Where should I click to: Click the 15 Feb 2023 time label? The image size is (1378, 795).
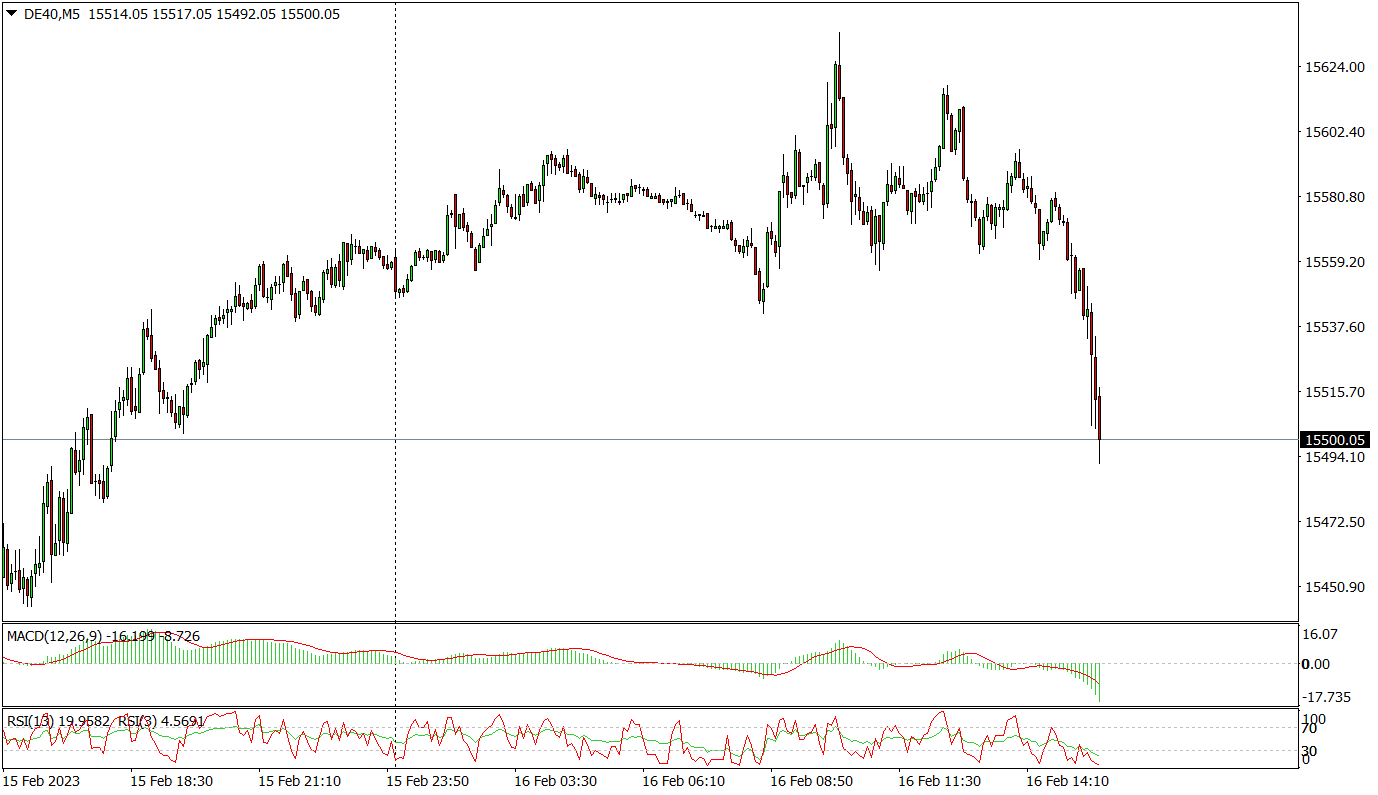pos(41,781)
